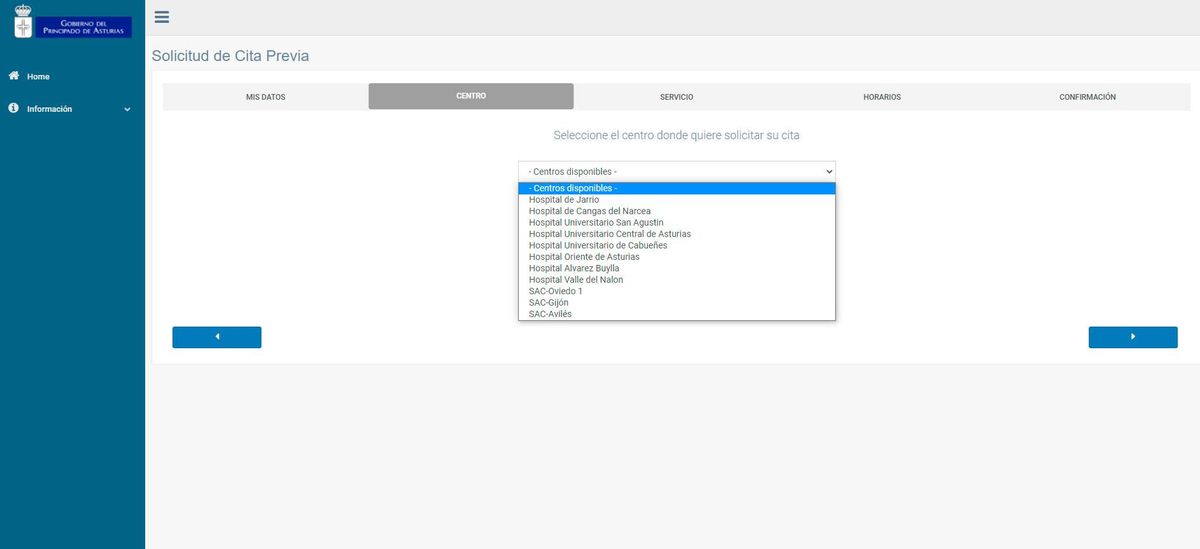The image size is (1200, 549).
Task: Collapse the Centros disponibles dropdown box
Action: 676,172
